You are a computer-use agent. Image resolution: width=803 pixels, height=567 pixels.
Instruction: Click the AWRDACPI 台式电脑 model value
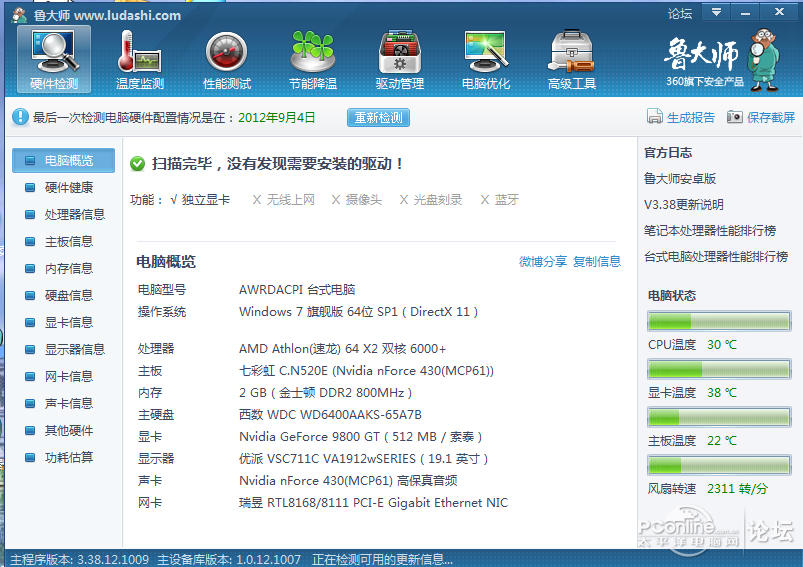[x=297, y=290]
